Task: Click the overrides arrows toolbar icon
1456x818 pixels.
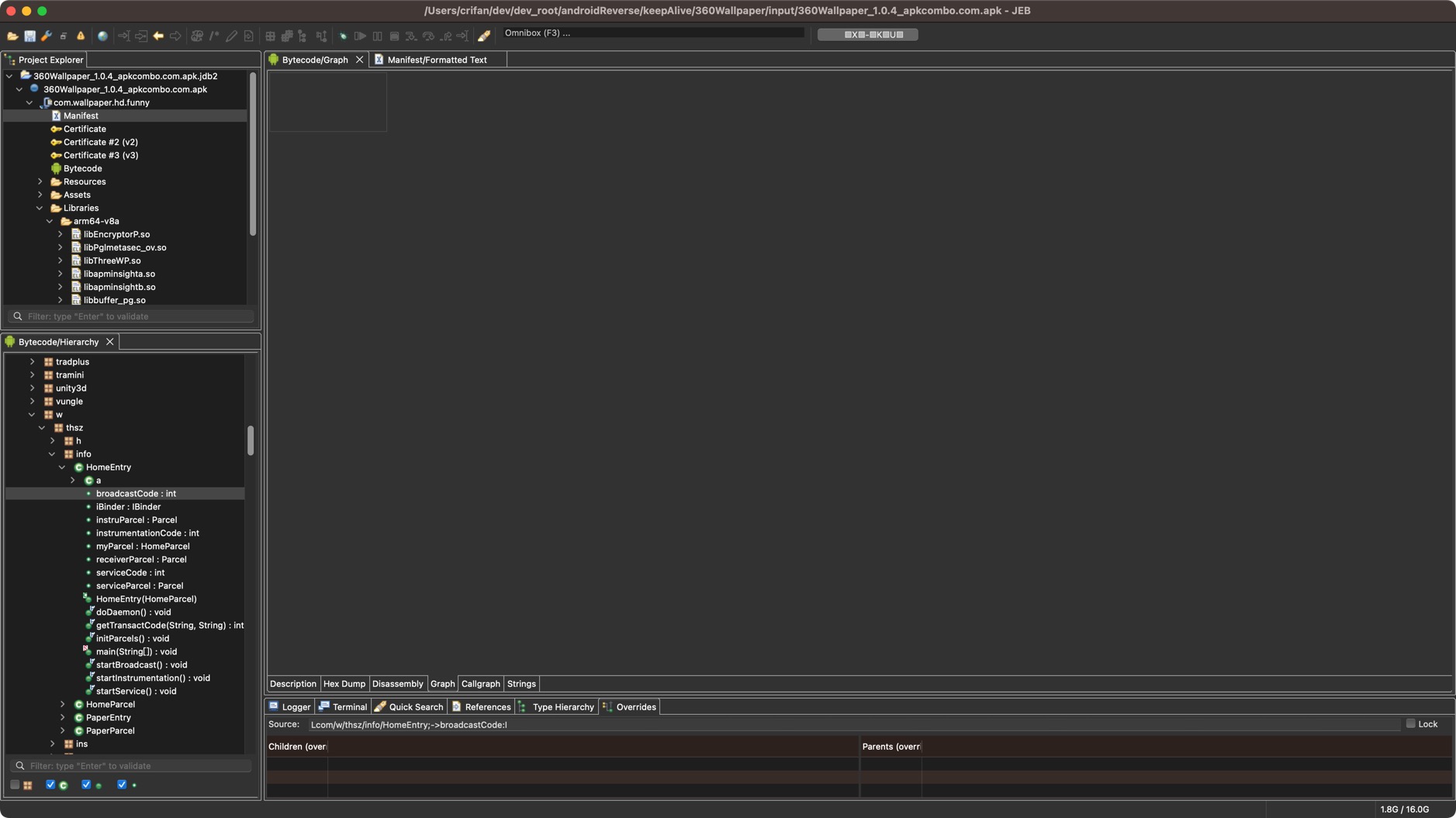Action: [x=321, y=36]
